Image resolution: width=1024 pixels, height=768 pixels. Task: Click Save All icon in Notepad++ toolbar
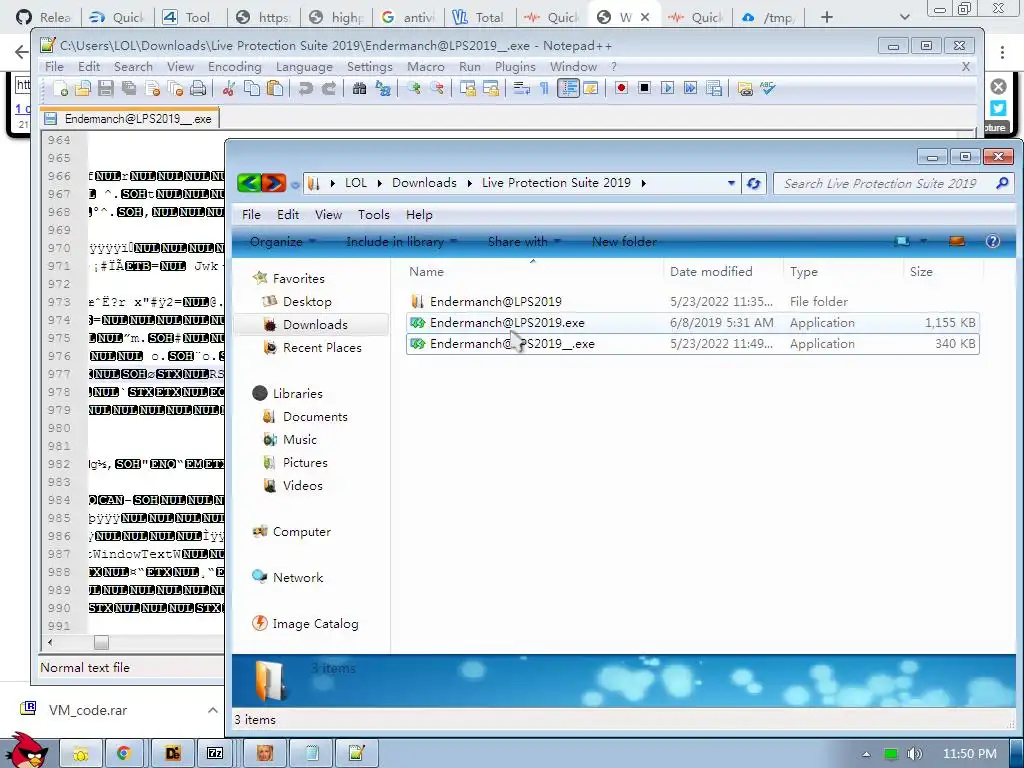point(129,89)
